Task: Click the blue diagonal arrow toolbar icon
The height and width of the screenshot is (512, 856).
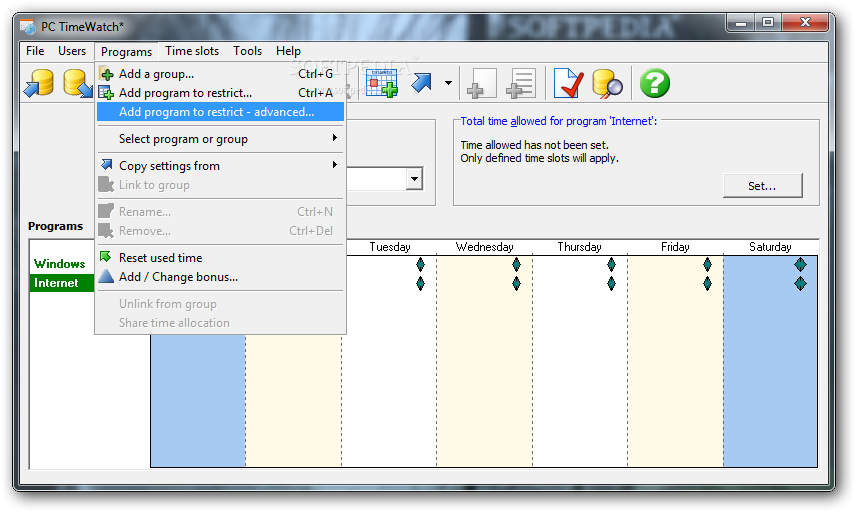Action: (421, 83)
